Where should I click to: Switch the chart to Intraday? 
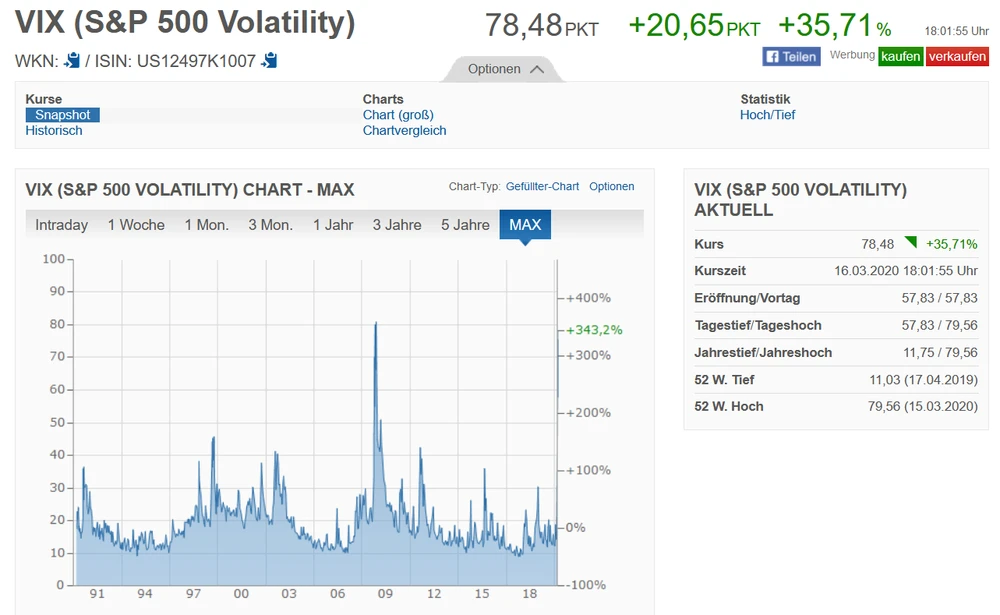coord(62,225)
